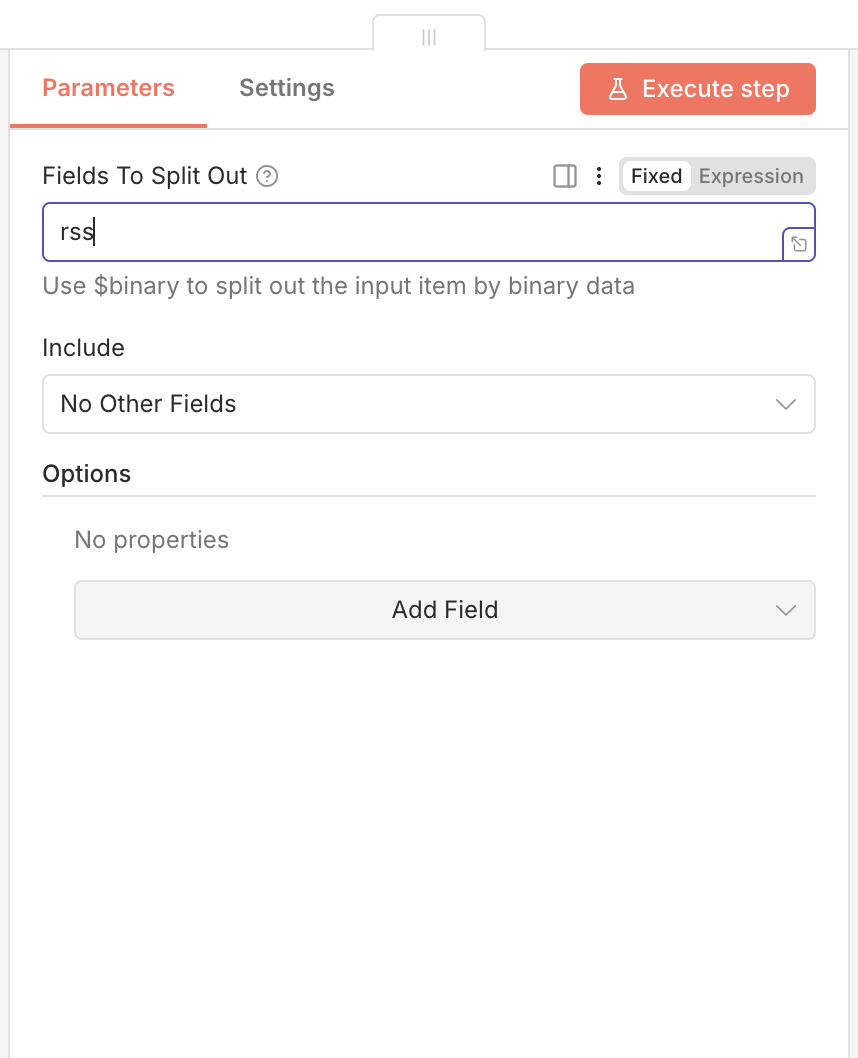The image size is (858, 1058).
Task: Switch field mode to Expression
Action: [751, 176]
